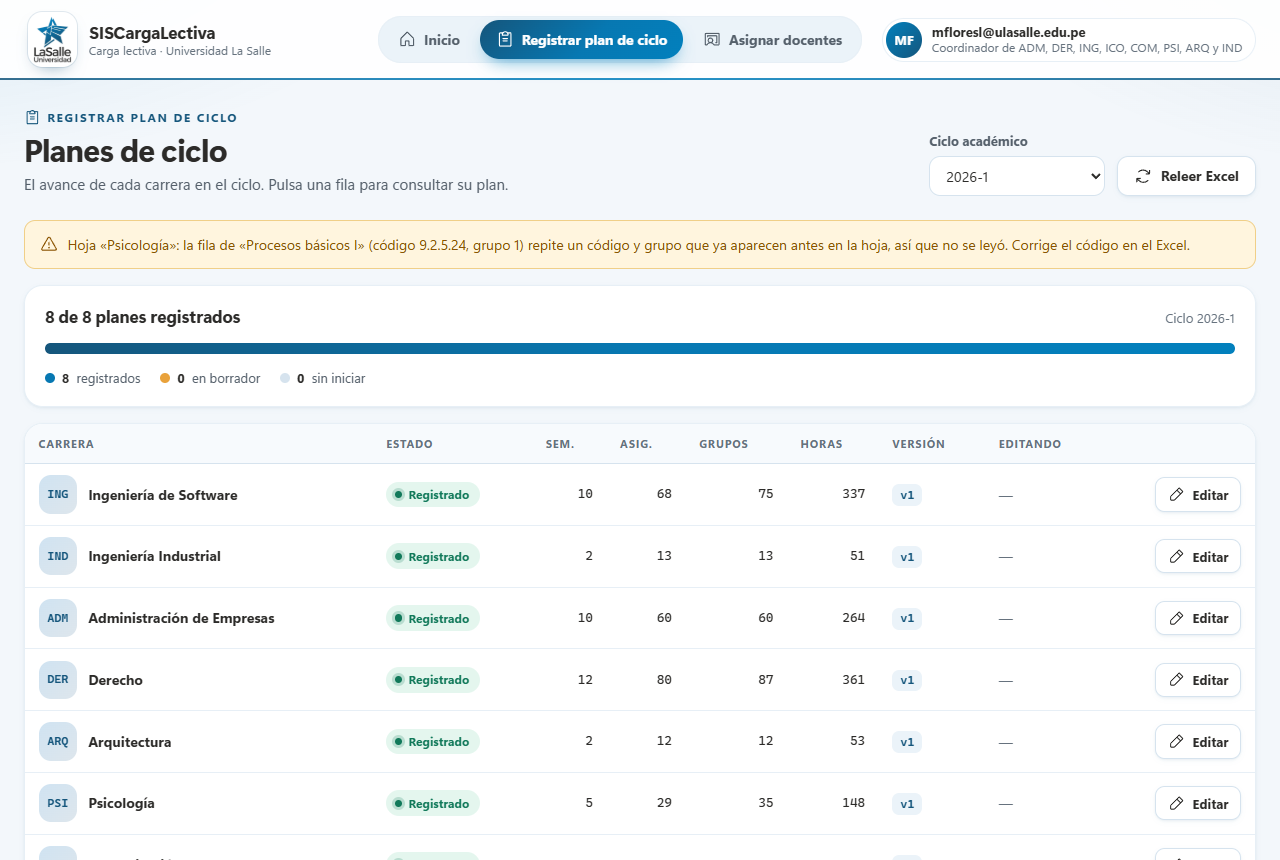Click the SISCargaLectiva app title
1280x860 pixels.
tap(152, 33)
